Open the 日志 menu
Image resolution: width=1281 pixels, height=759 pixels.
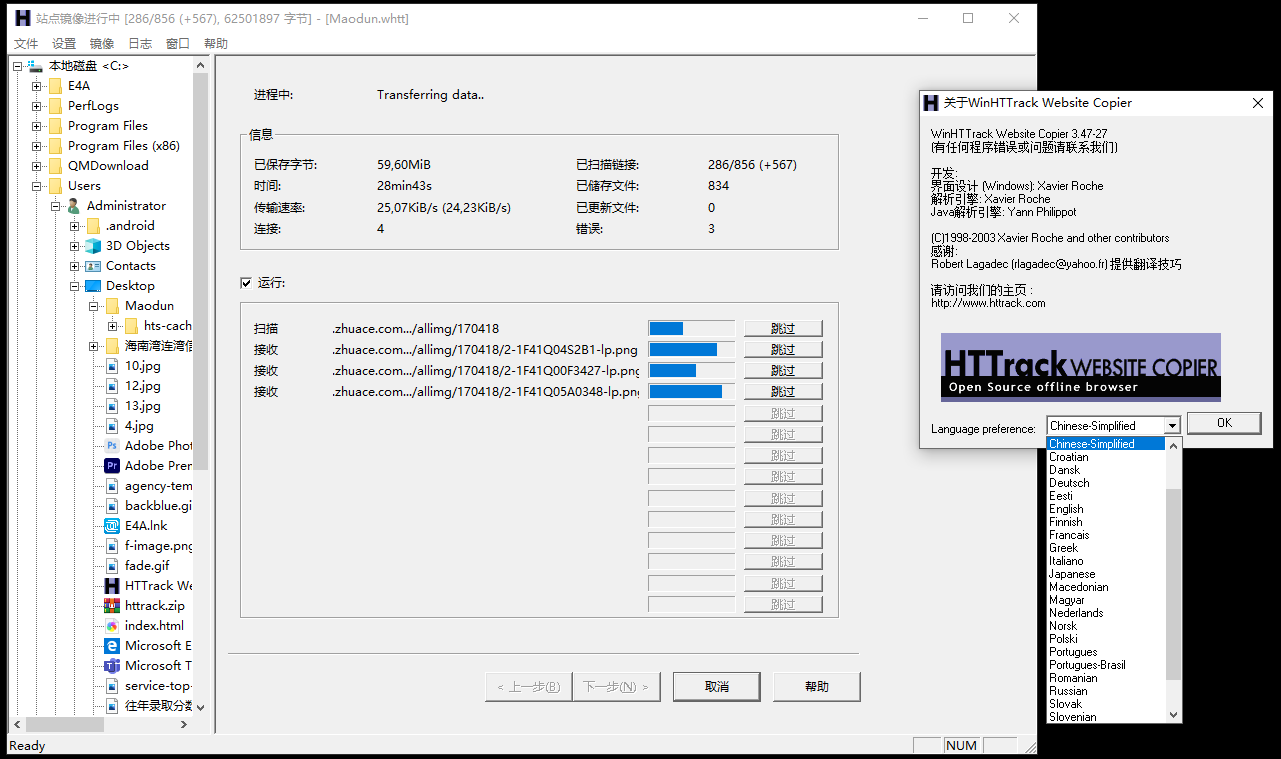tap(139, 43)
